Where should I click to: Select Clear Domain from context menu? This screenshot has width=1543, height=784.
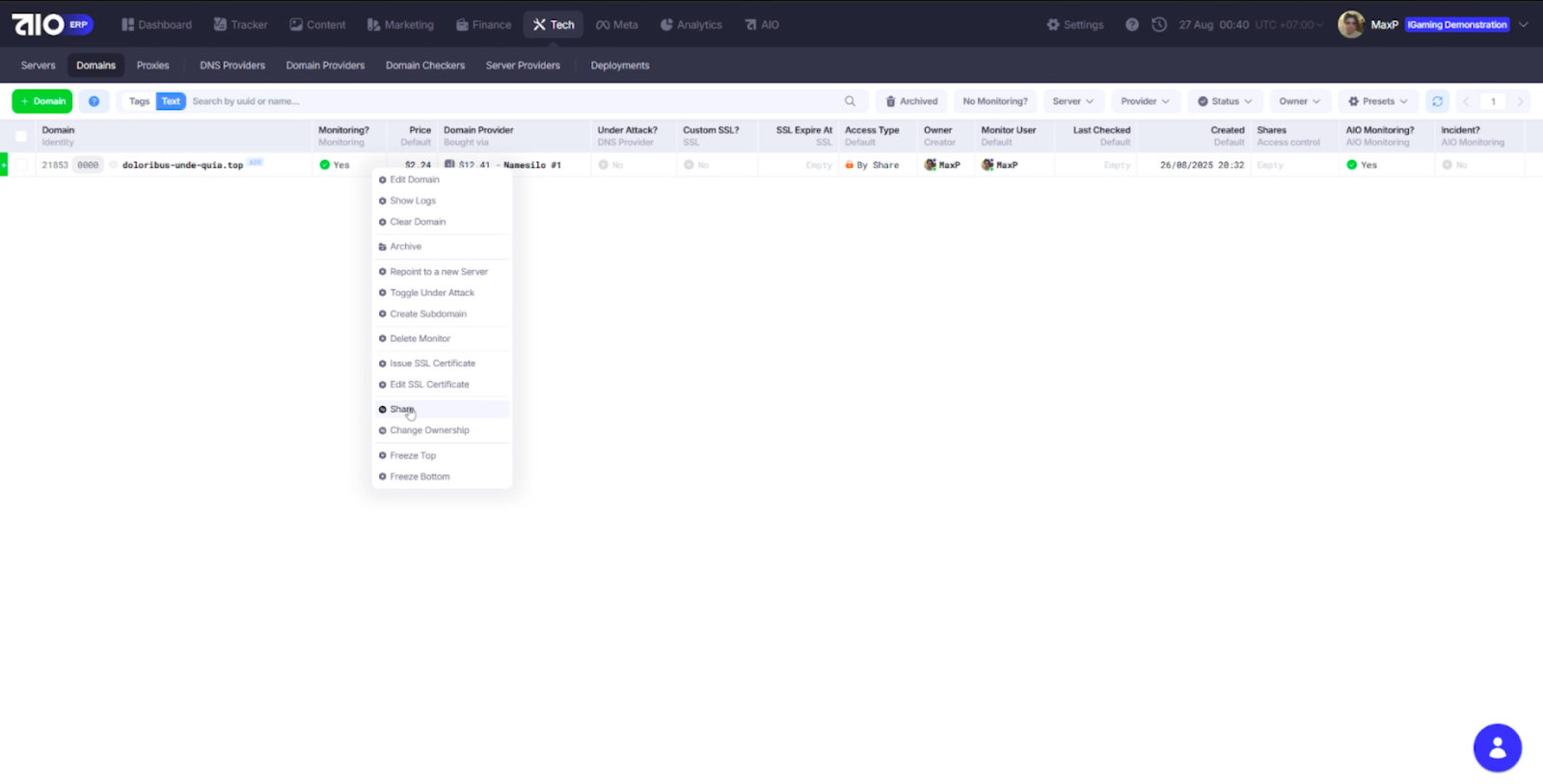click(442, 222)
